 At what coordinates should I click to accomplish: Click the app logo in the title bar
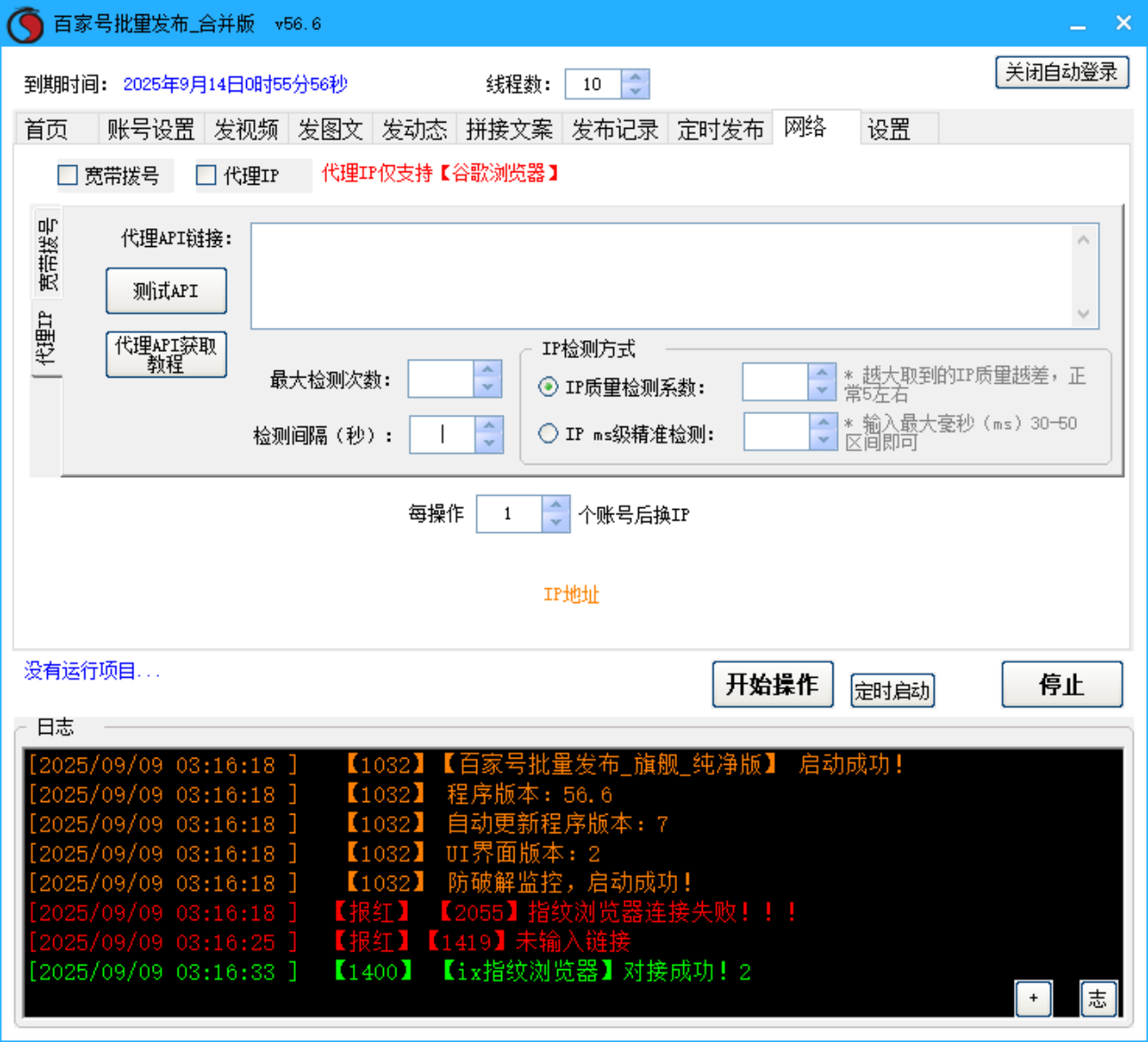[x=25, y=22]
